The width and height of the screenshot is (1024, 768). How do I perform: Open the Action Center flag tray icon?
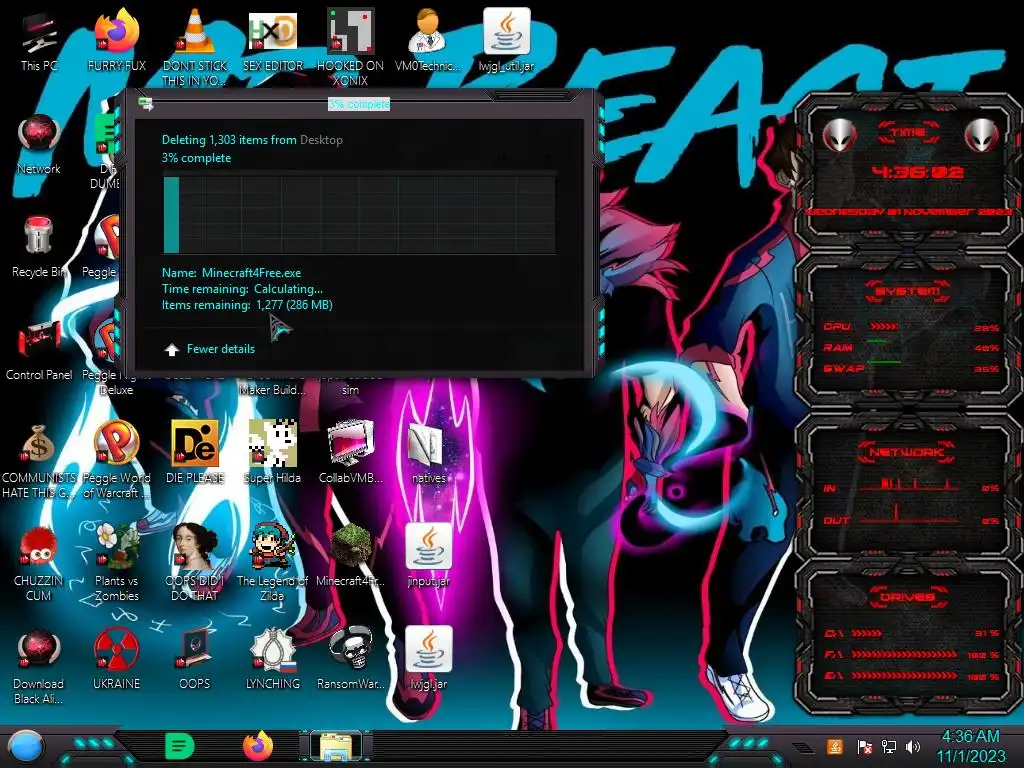click(864, 747)
